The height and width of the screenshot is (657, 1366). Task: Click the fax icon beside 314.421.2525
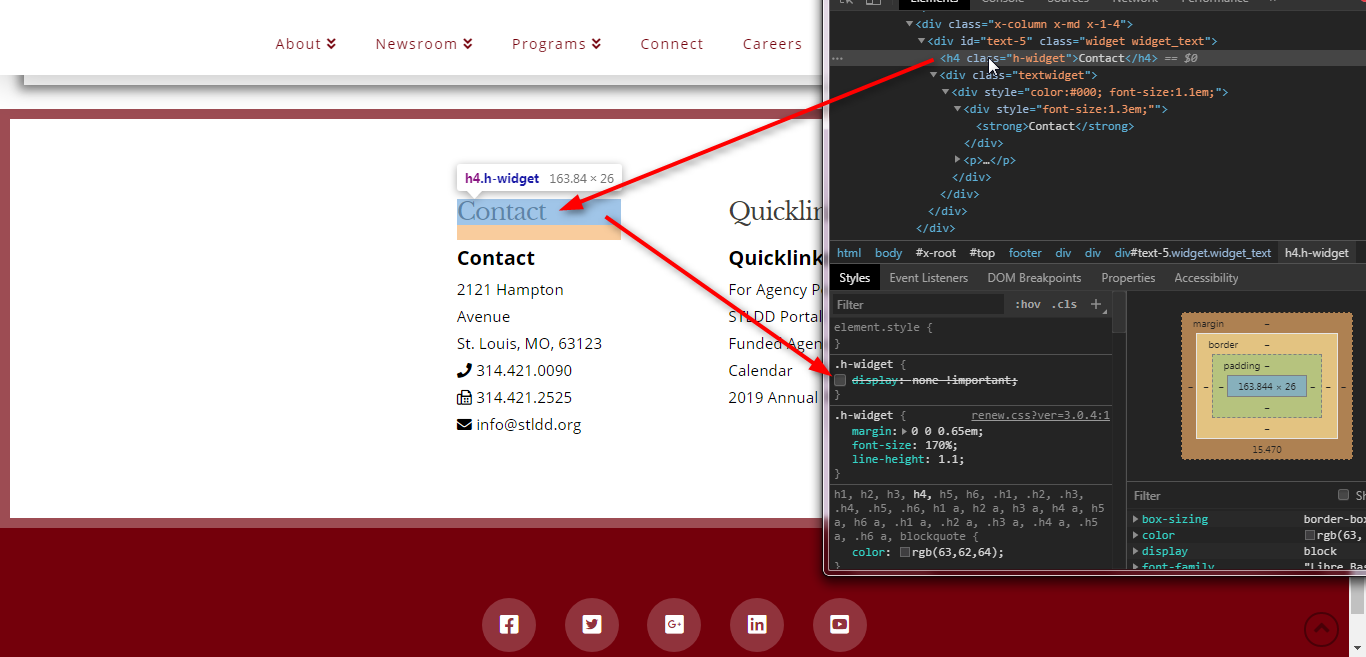(x=464, y=397)
